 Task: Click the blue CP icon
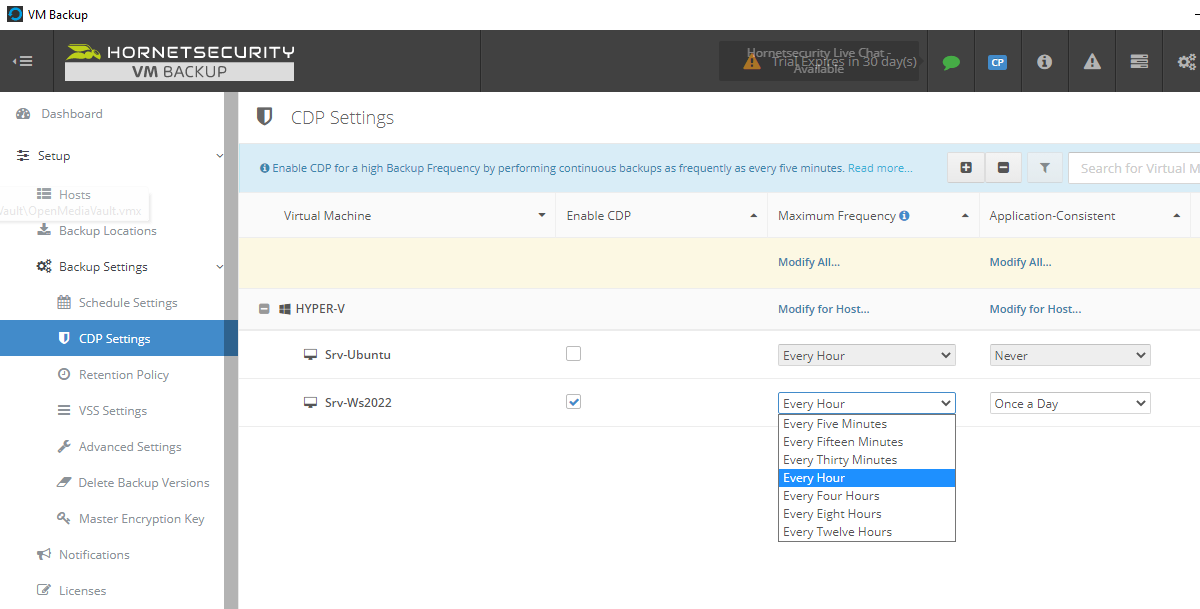[997, 62]
